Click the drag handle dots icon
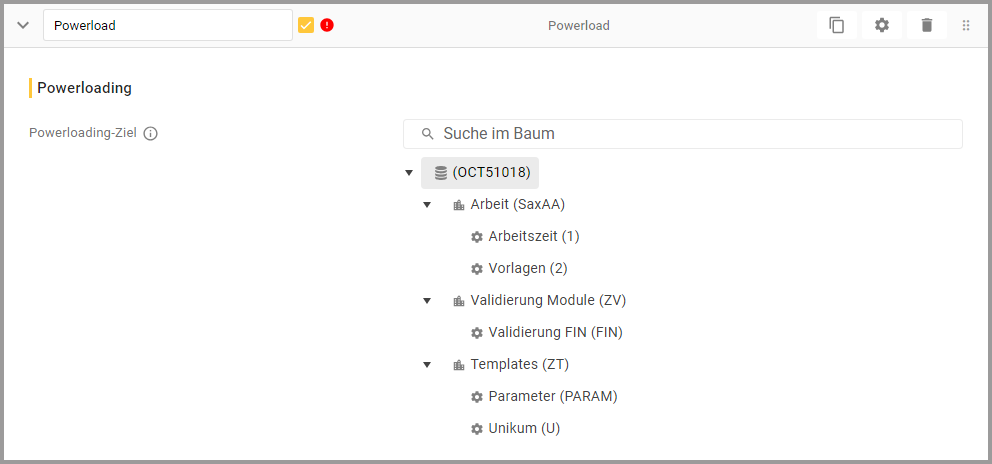 [965, 25]
